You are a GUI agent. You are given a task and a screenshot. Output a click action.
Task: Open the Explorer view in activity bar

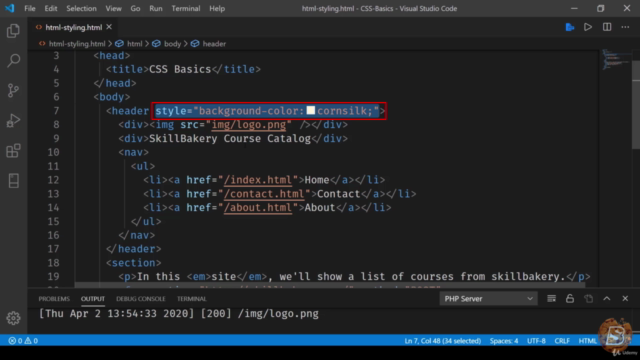click(x=13, y=31)
